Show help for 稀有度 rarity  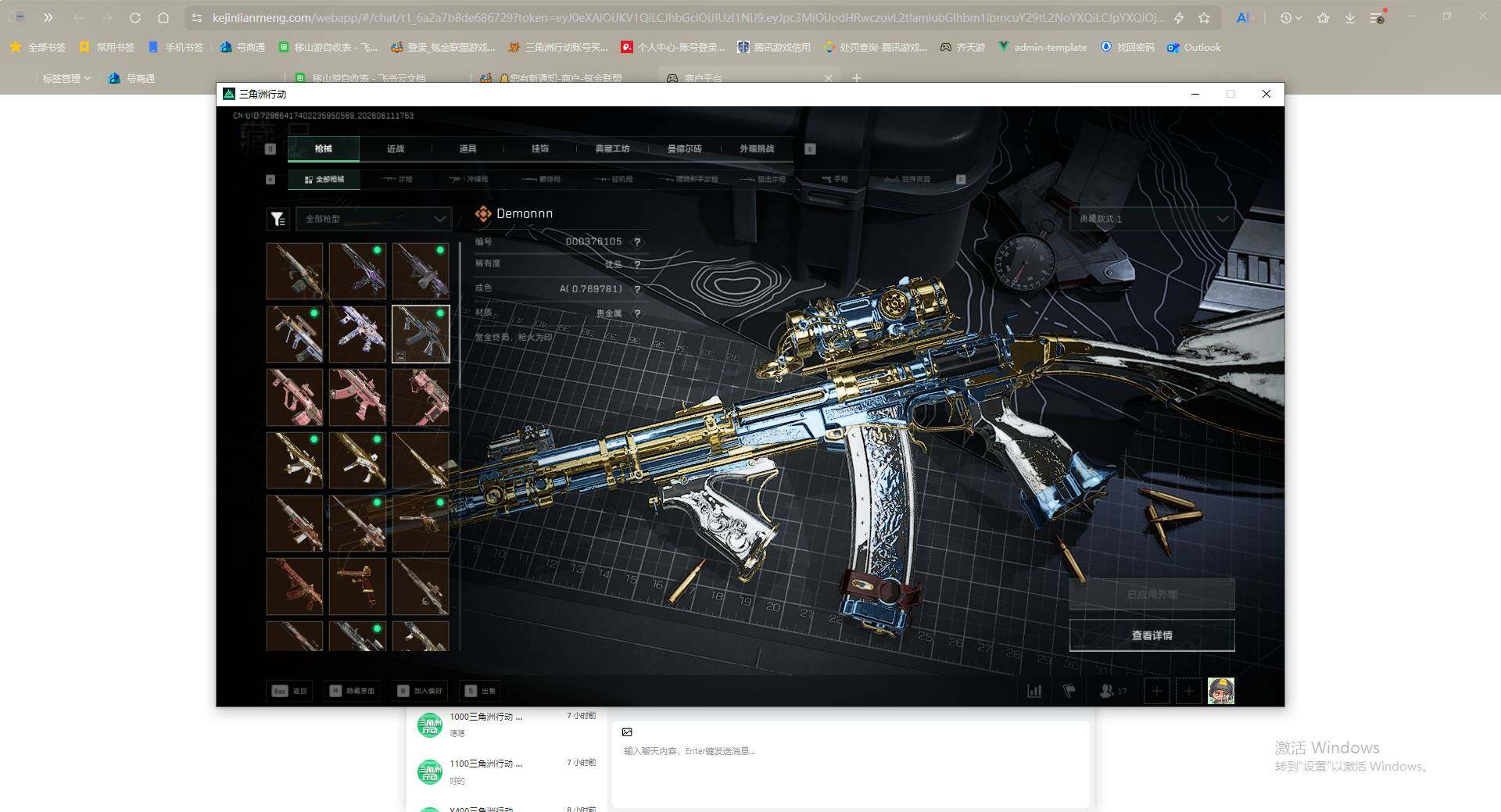click(637, 265)
